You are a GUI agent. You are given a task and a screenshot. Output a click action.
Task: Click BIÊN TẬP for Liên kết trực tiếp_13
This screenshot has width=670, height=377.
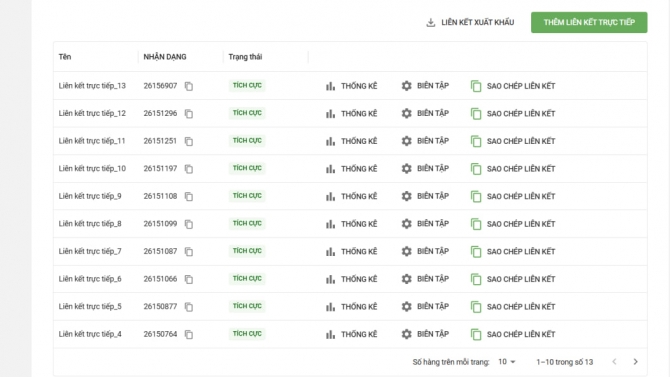[x=425, y=86]
